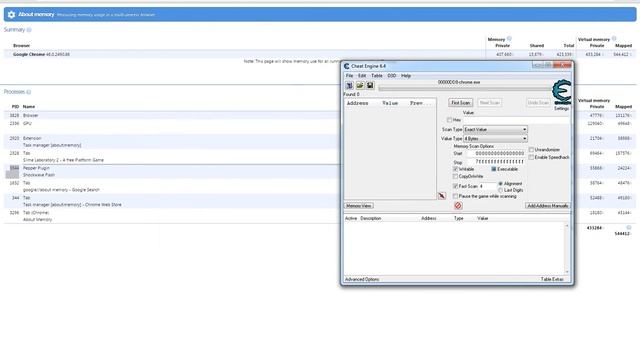640x360 pixels.
Task: Click info icon next to Summary heading
Action: pyautogui.click(x=29, y=30)
